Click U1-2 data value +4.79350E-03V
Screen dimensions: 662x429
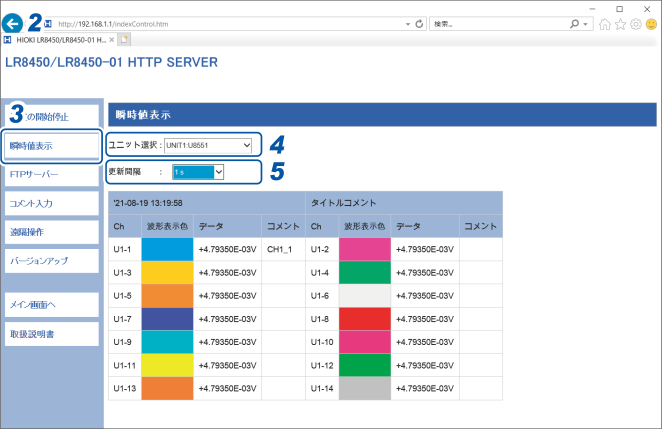425,249
